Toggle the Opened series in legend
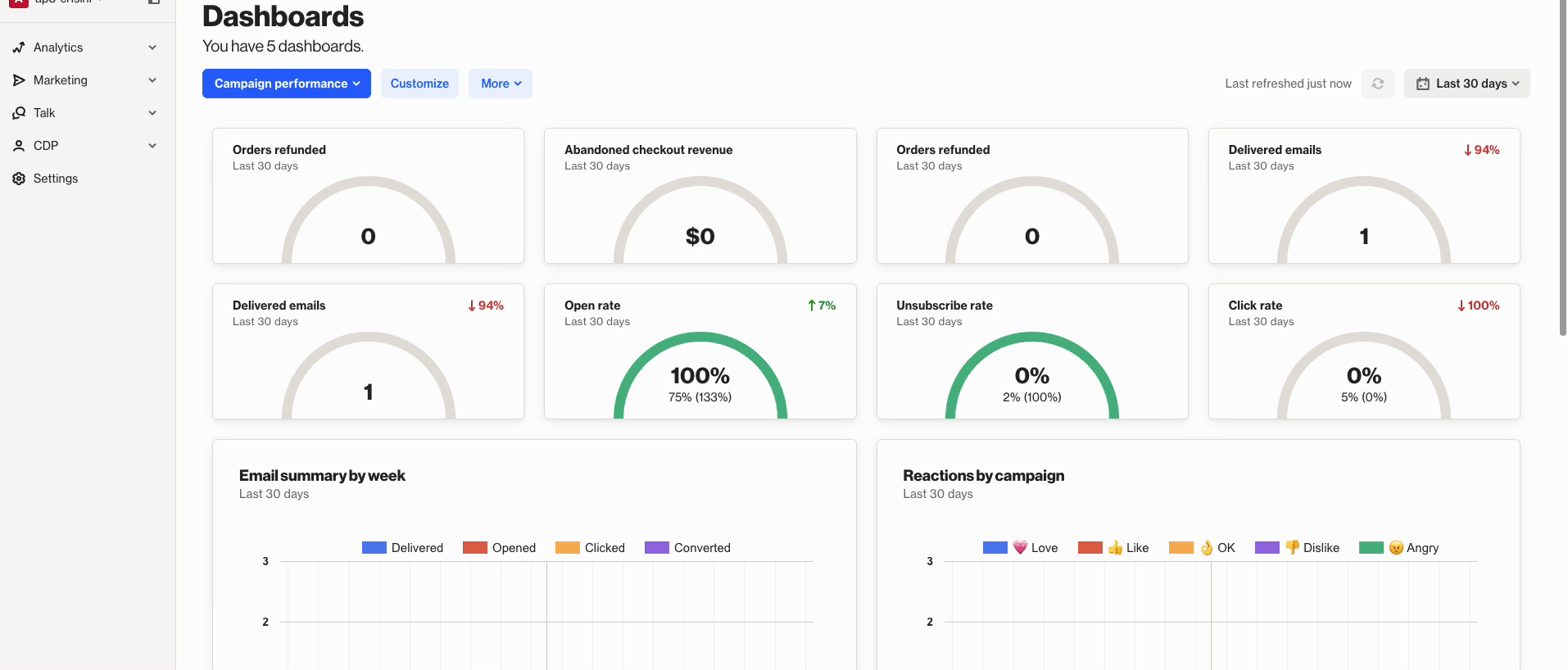The width and height of the screenshot is (1568, 670). (x=499, y=548)
